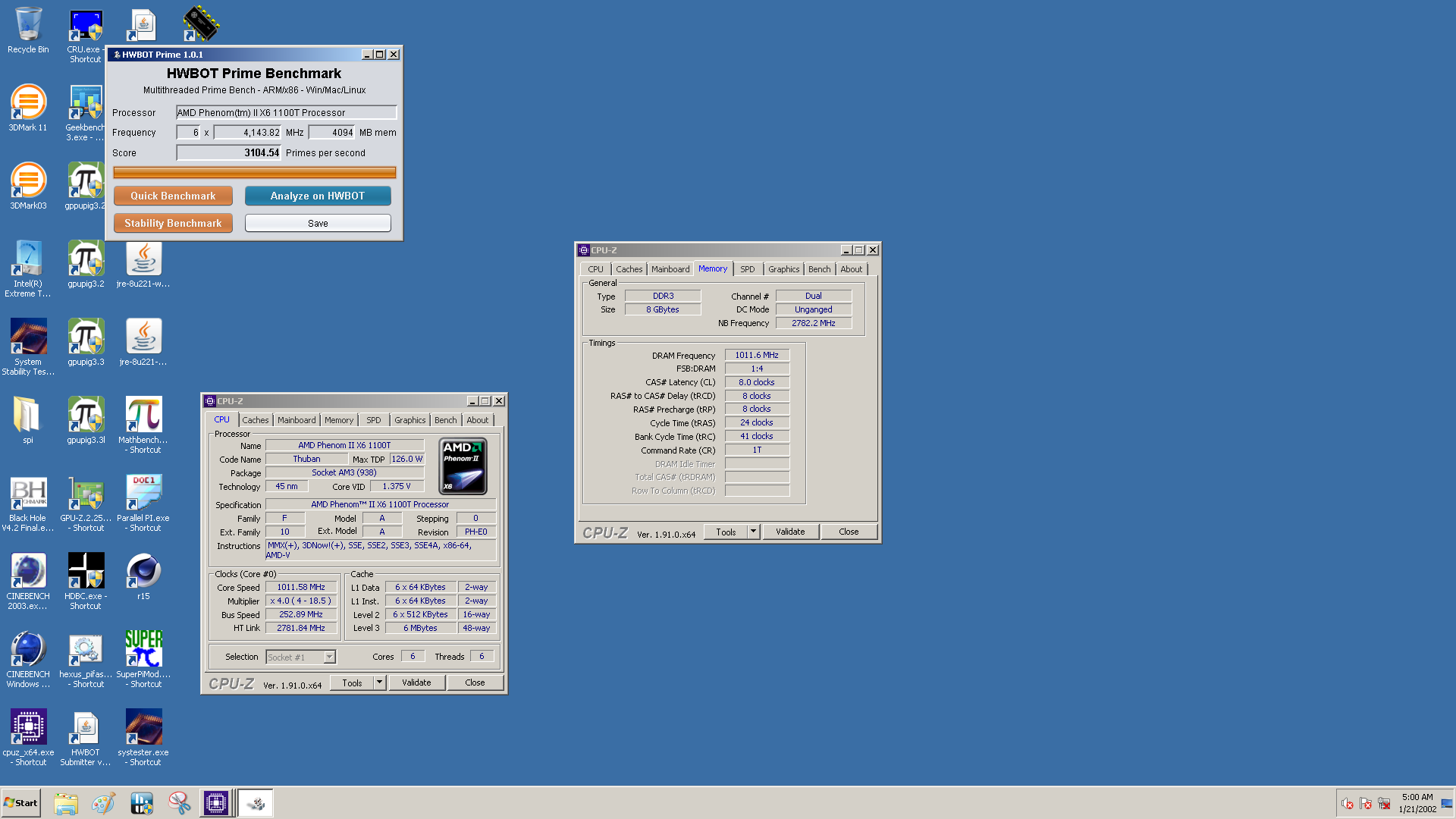Switch to About tab in CPU-Z memory window

[x=852, y=269]
